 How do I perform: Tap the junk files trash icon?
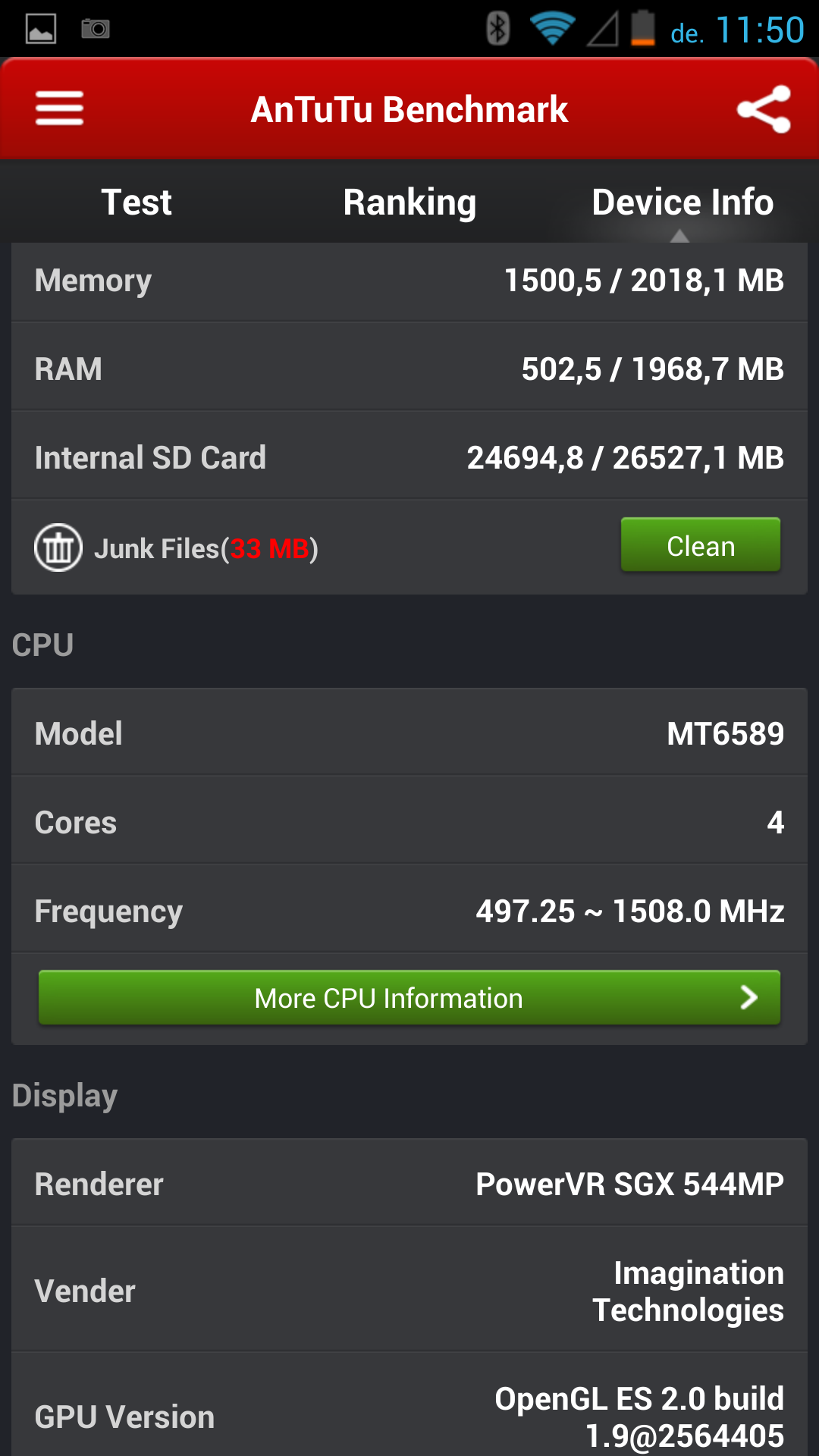[x=58, y=548]
